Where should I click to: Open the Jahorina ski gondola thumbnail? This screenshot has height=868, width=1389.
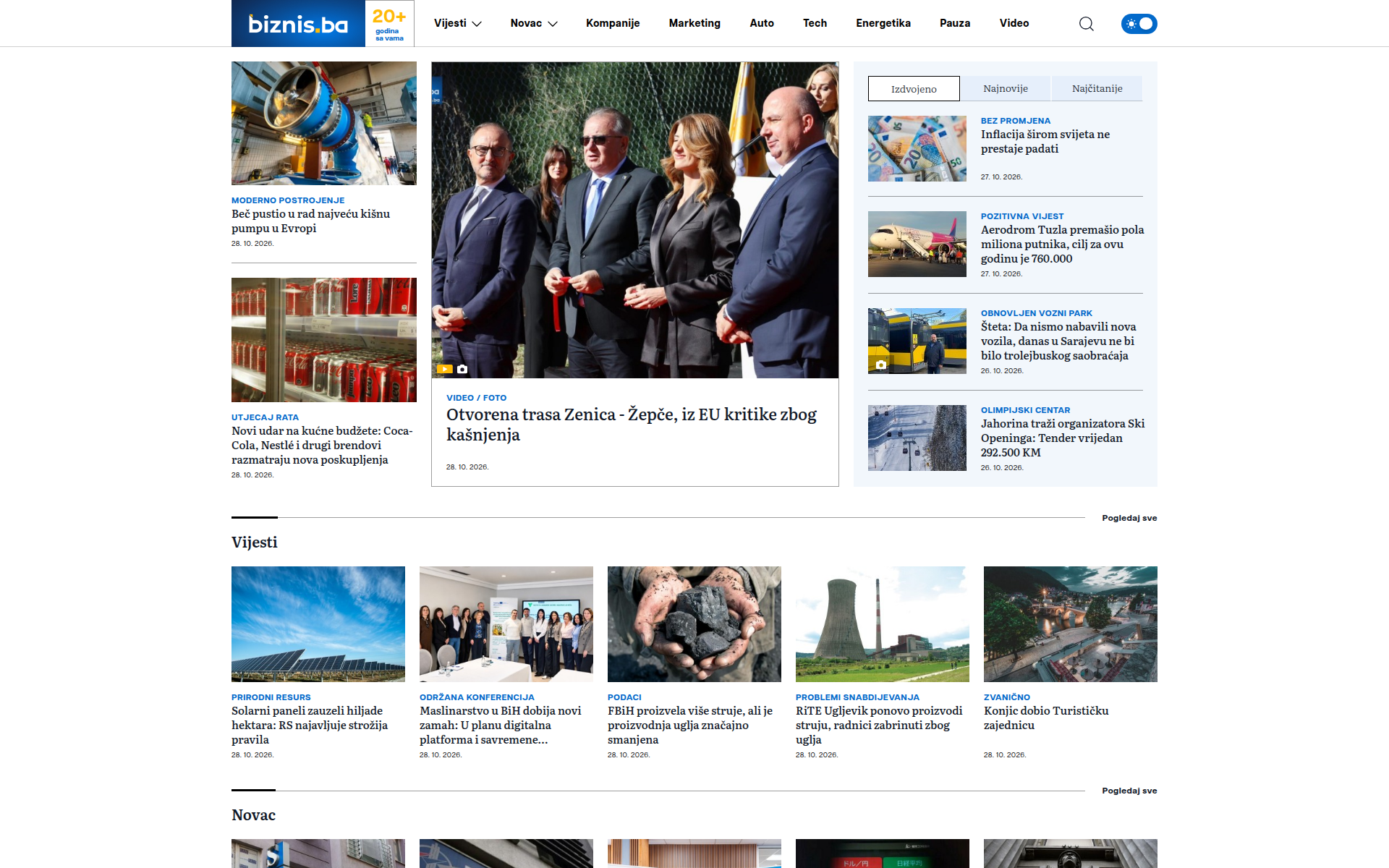(x=917, y=438)
